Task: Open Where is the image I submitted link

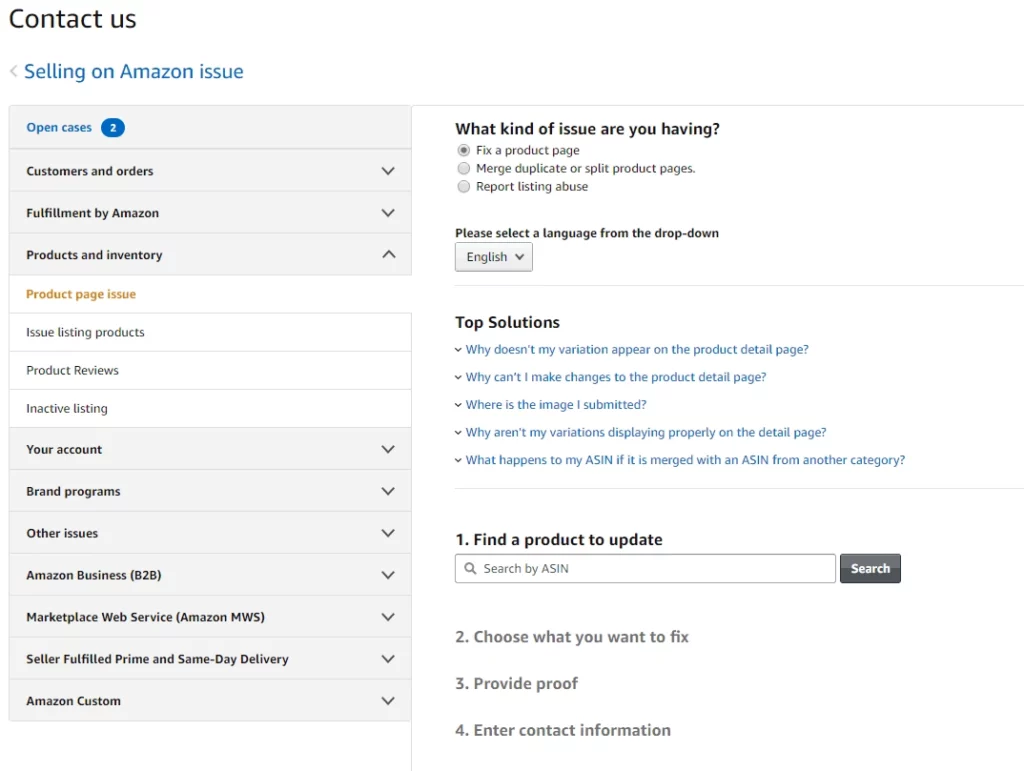Action: coord(556,405)
